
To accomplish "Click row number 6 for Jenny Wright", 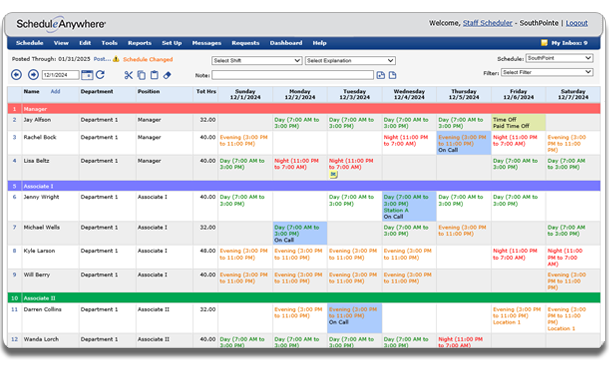I will click(x=14, y=197).
